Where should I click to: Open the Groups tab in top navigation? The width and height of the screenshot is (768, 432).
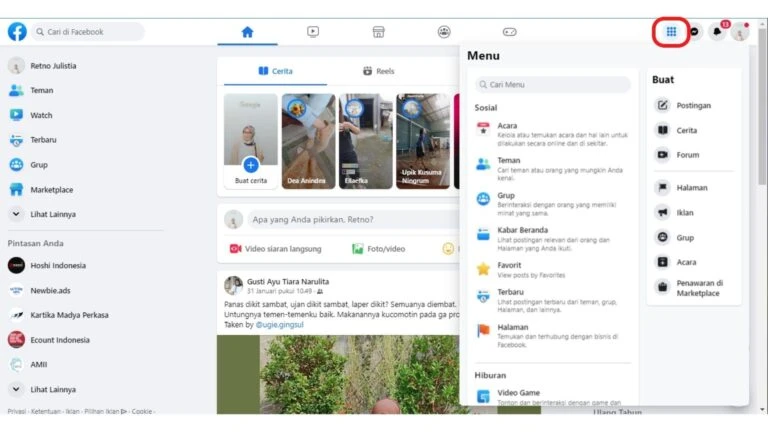(444, 32)
